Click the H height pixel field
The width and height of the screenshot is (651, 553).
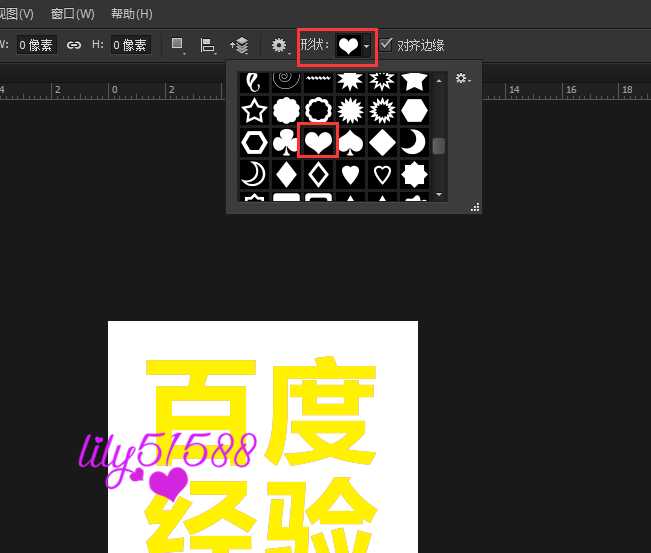tap(130, 45)
